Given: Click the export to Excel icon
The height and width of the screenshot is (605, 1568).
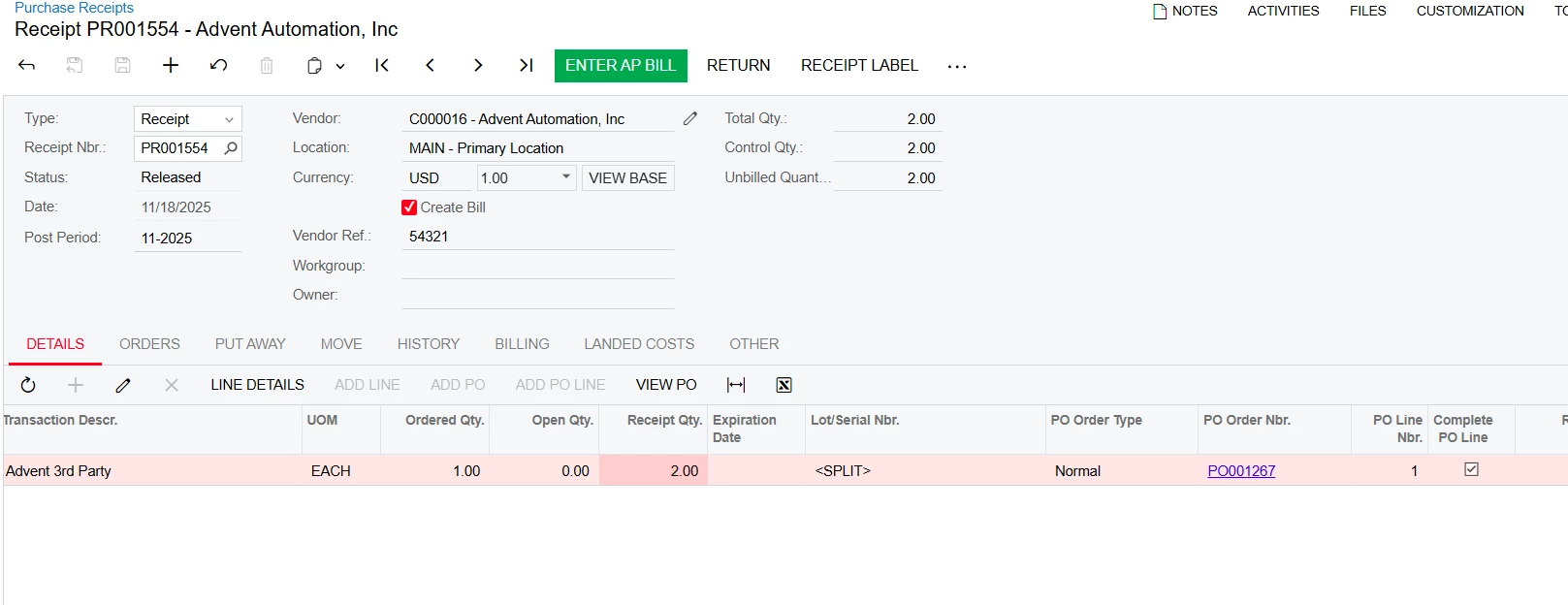Looking at the screenshot, I should click(784, 385).
